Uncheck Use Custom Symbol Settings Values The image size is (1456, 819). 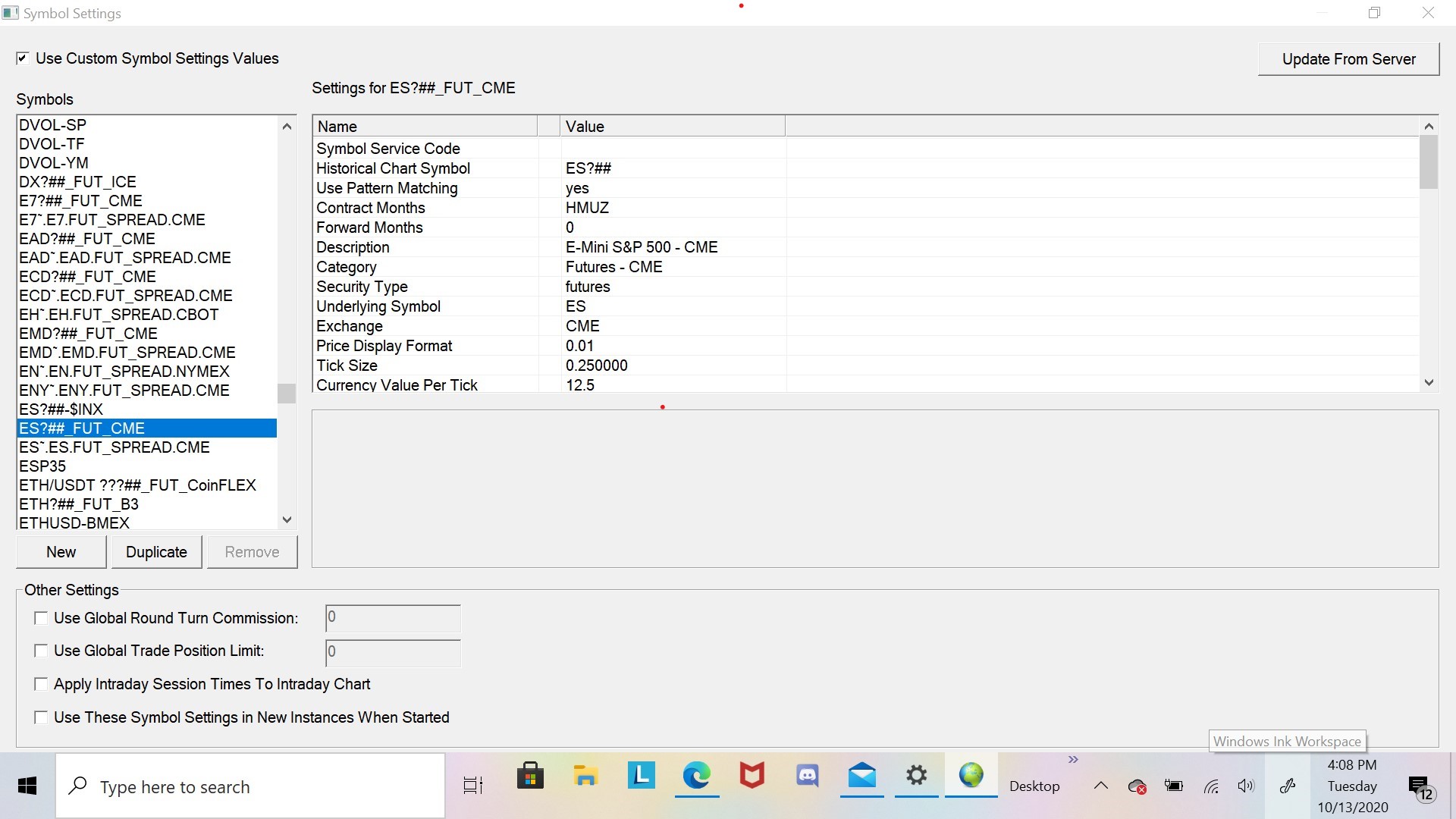(23, 58)
